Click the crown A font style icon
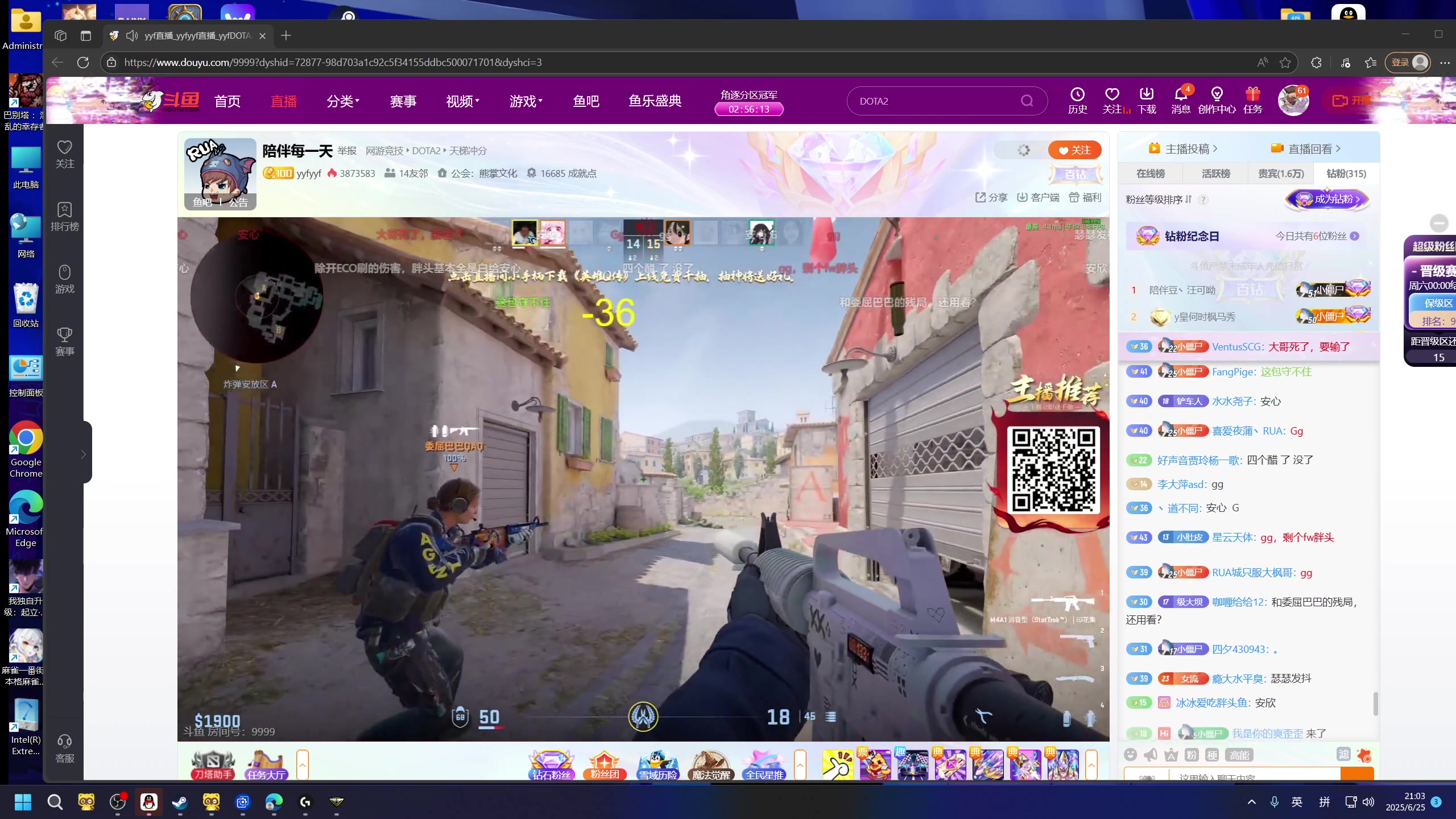The width and height of the screenshot is (1456, 819). click(x=1171, y=754)
